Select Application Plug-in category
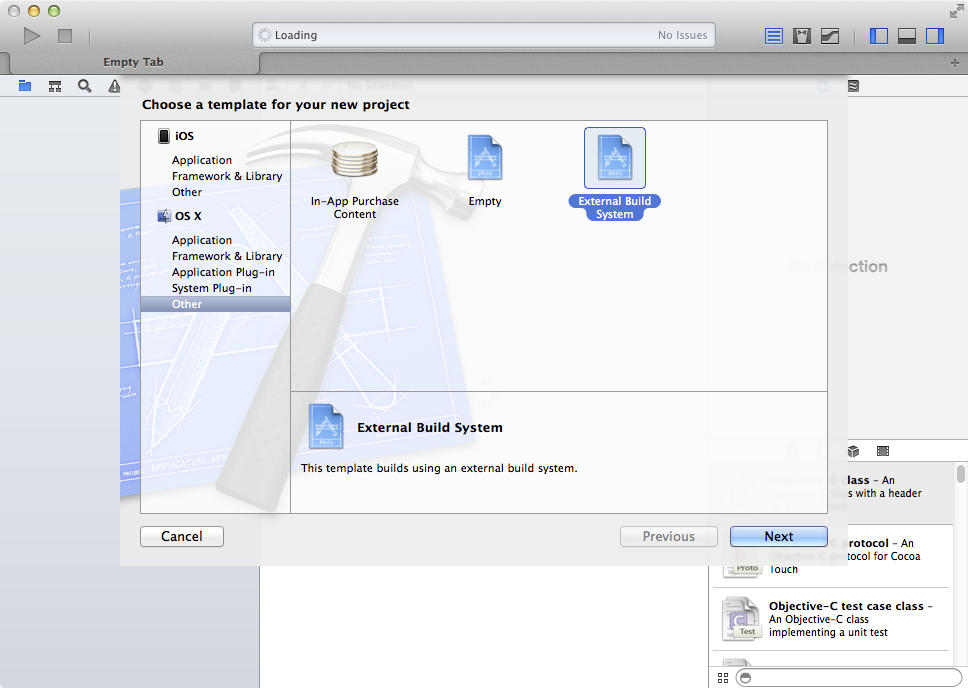 [223, 272]
